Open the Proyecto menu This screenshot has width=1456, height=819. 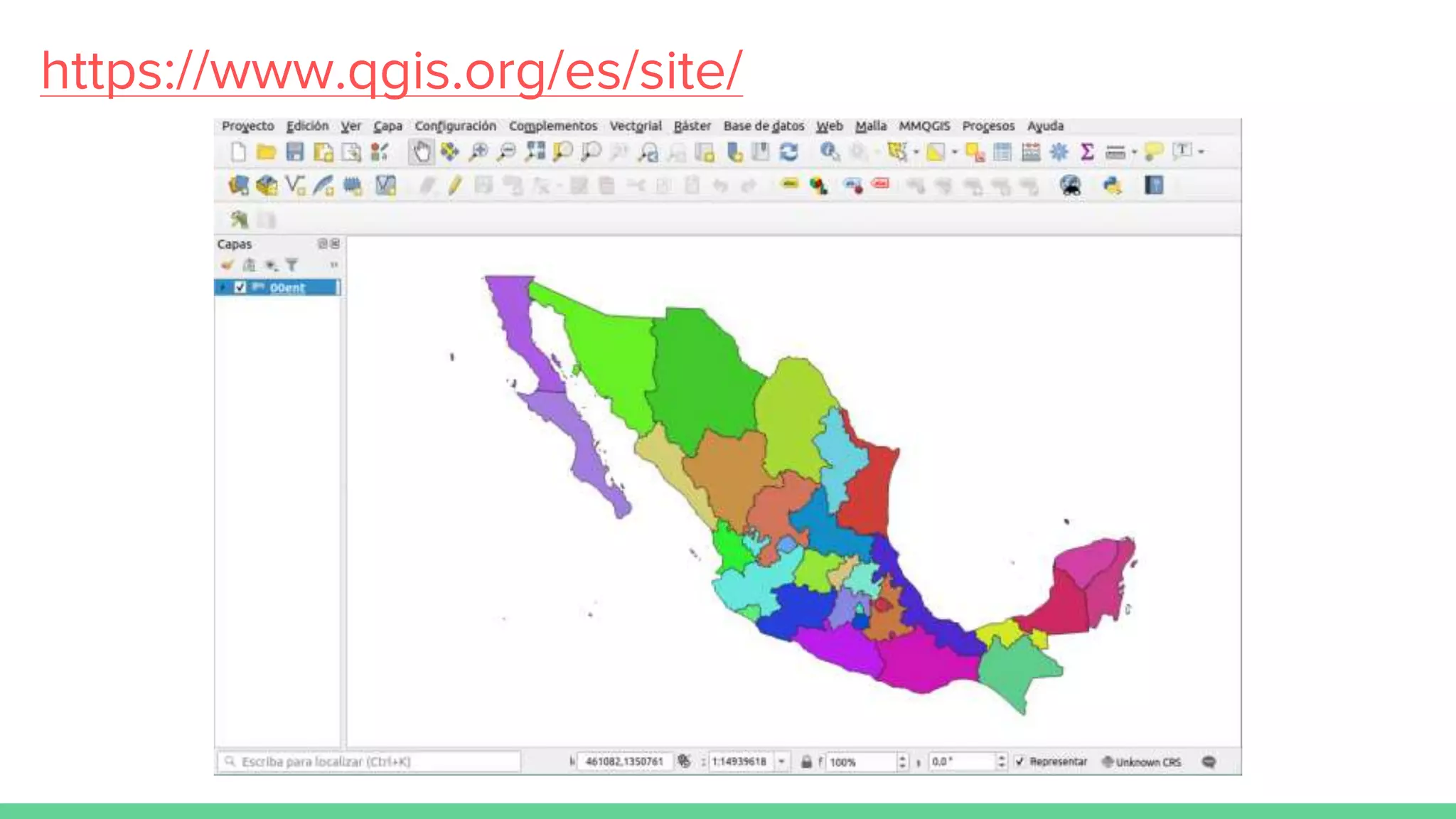(247, 126)
